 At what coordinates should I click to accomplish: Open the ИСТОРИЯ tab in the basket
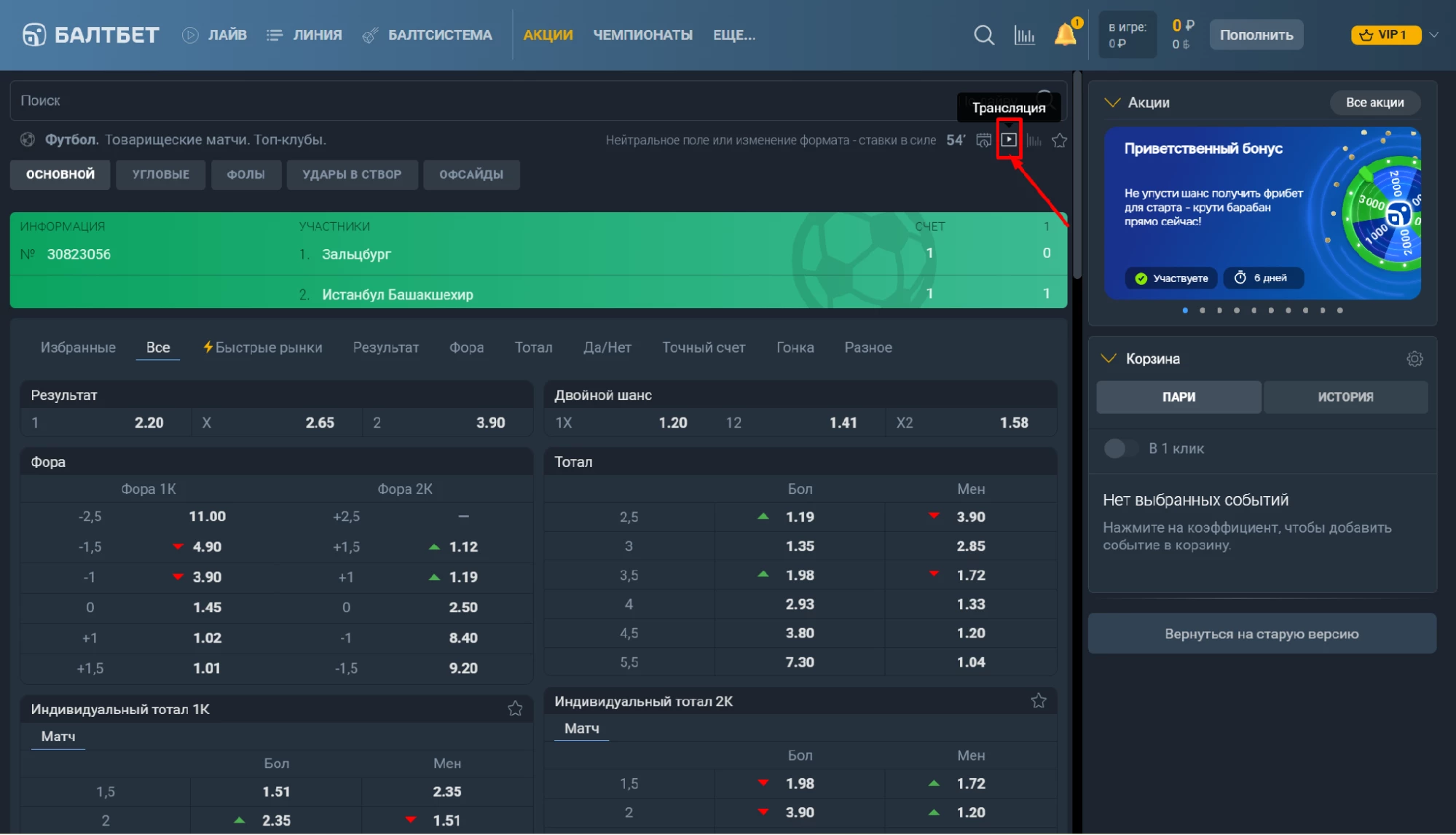click(1345, 397)
